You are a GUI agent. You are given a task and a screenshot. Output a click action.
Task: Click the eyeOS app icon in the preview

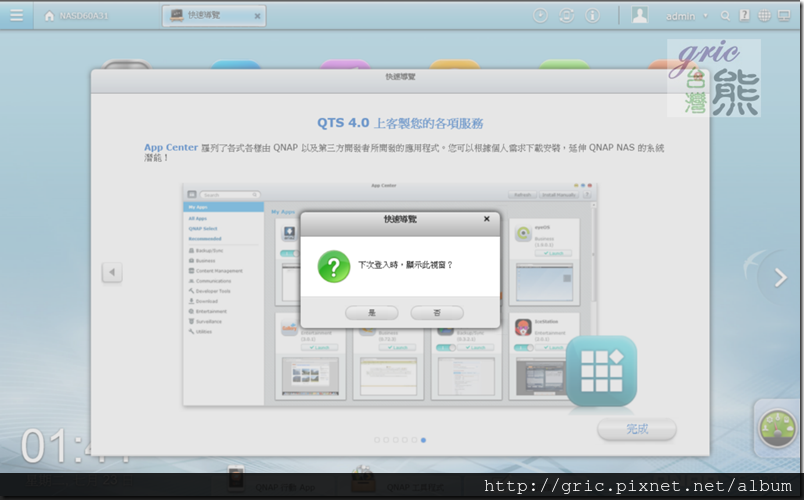tap(523, 233)
